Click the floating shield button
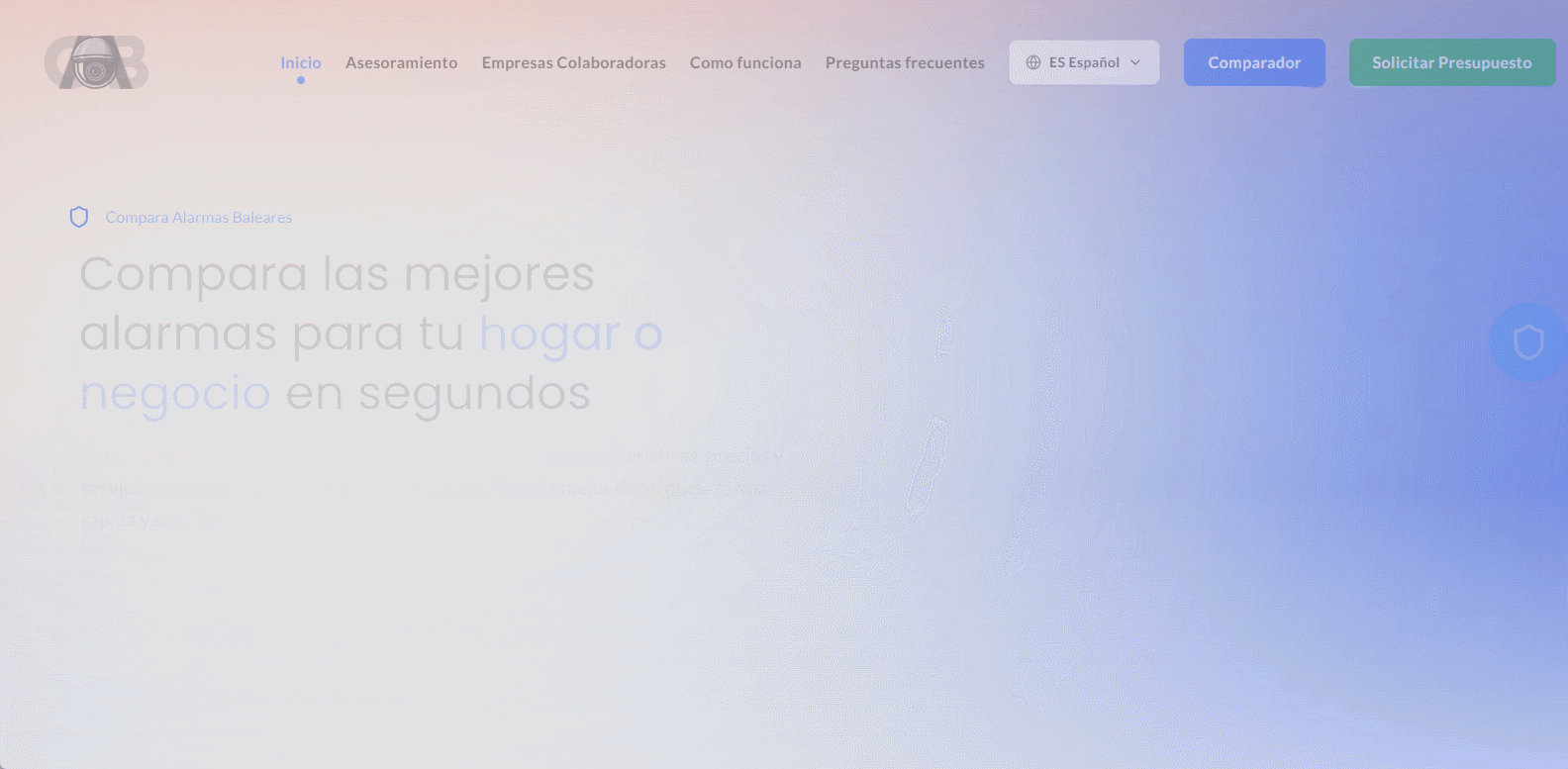 1528,342
